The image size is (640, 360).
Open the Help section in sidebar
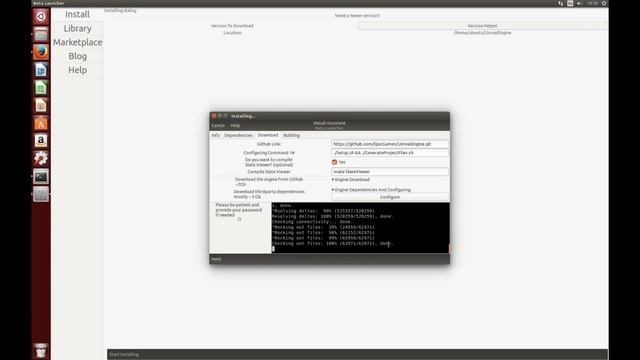[78, 70]
